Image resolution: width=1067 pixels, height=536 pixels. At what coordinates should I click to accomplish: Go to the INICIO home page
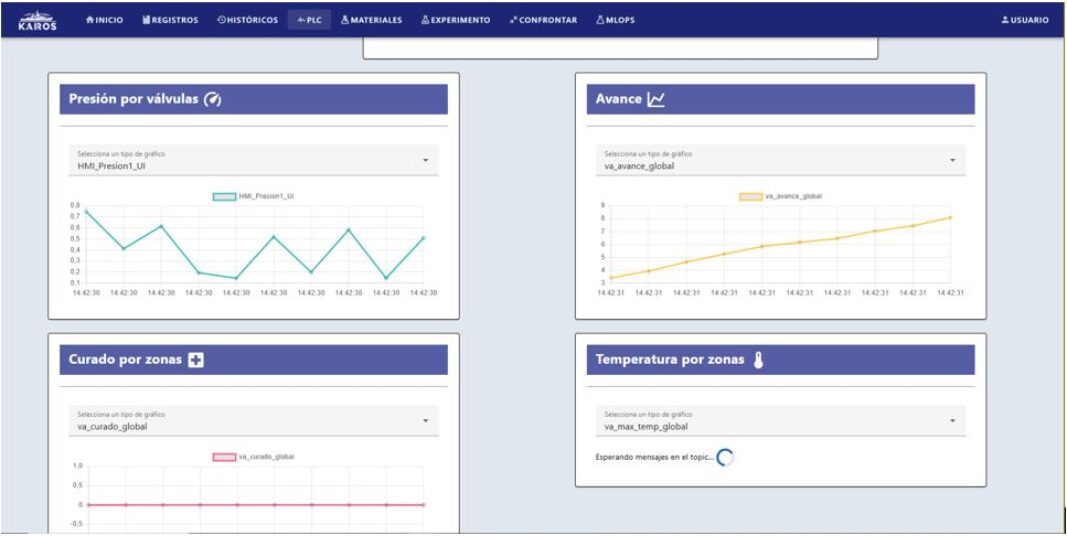[105, 20]
